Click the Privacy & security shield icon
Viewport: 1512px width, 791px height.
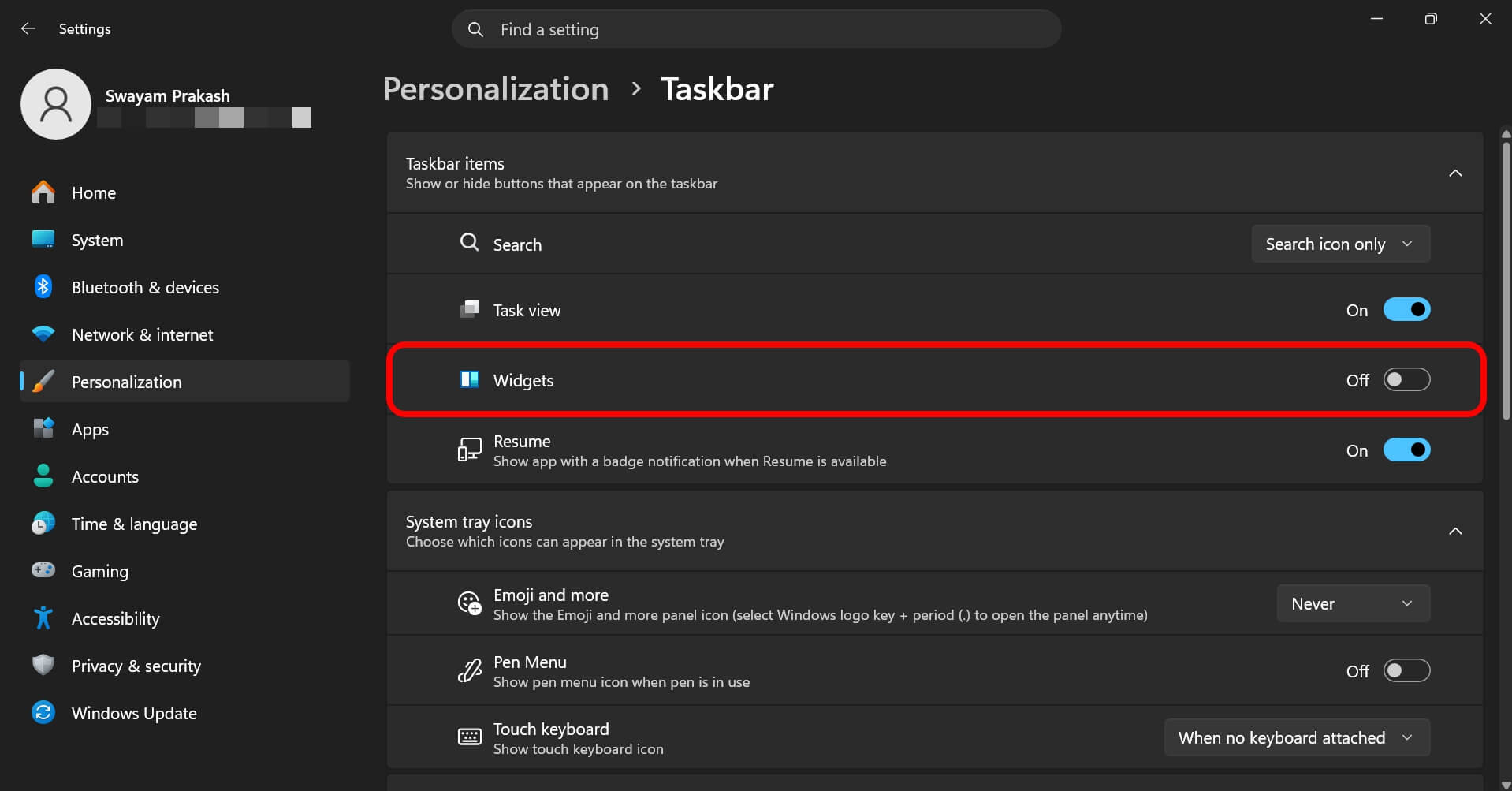point(43,666)
